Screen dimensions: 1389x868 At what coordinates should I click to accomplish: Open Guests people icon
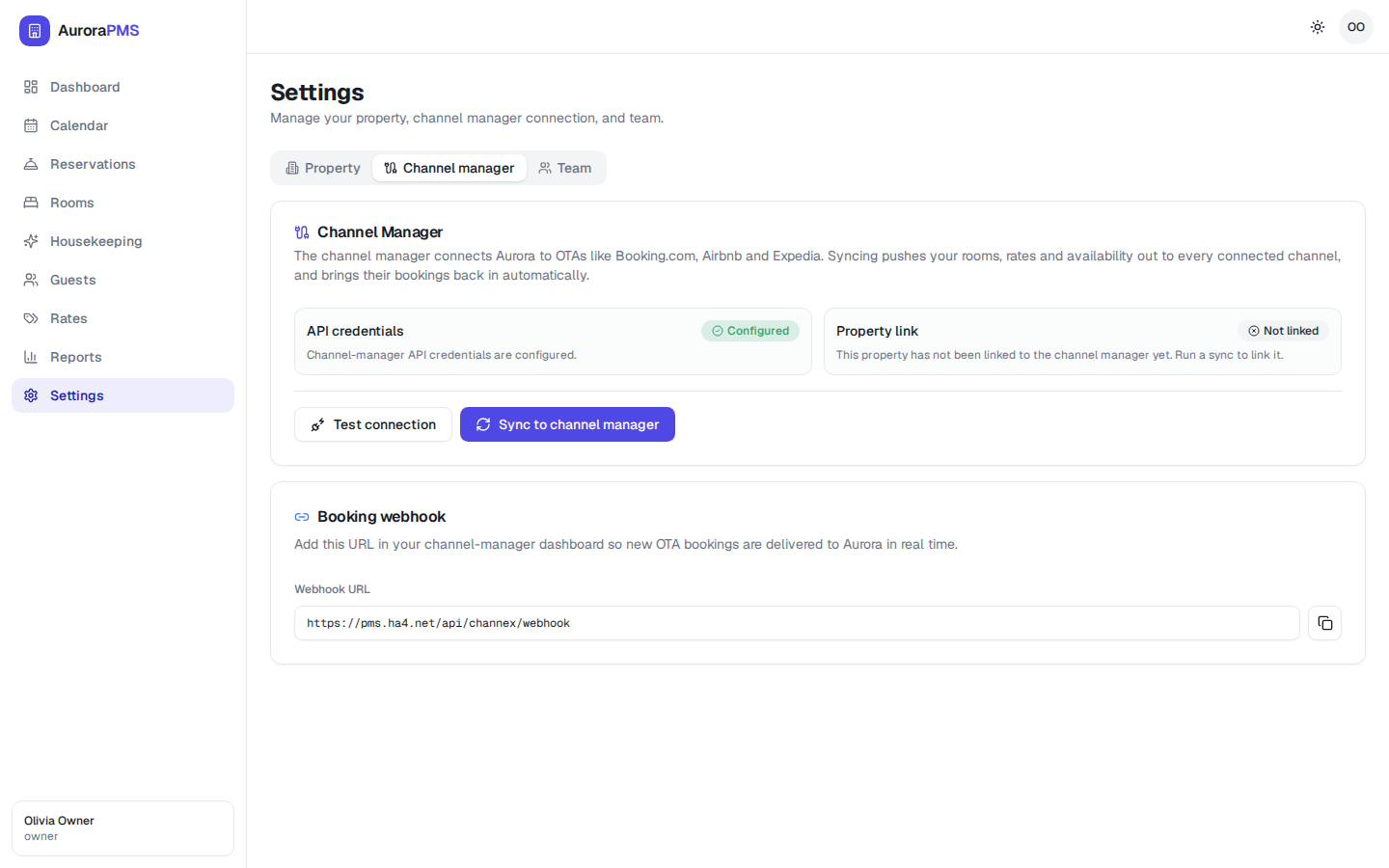pos(31,280)
